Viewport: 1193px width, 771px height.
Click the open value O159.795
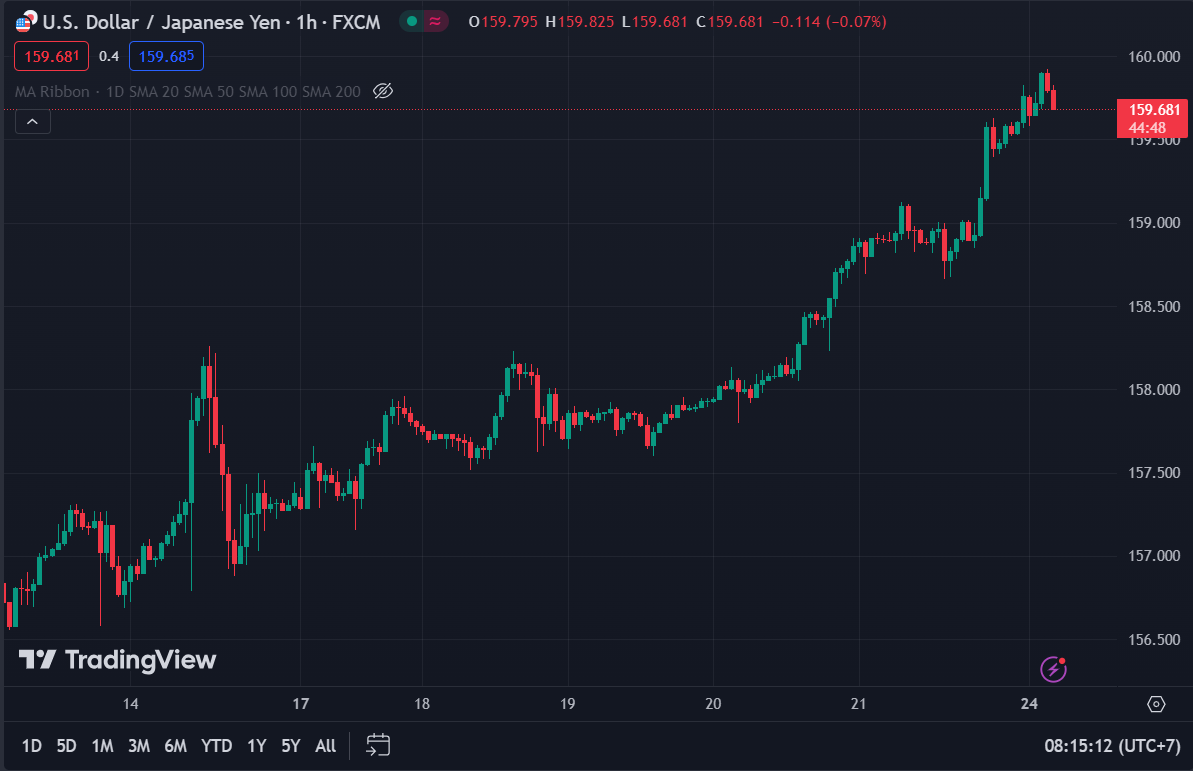click(504, 22)
